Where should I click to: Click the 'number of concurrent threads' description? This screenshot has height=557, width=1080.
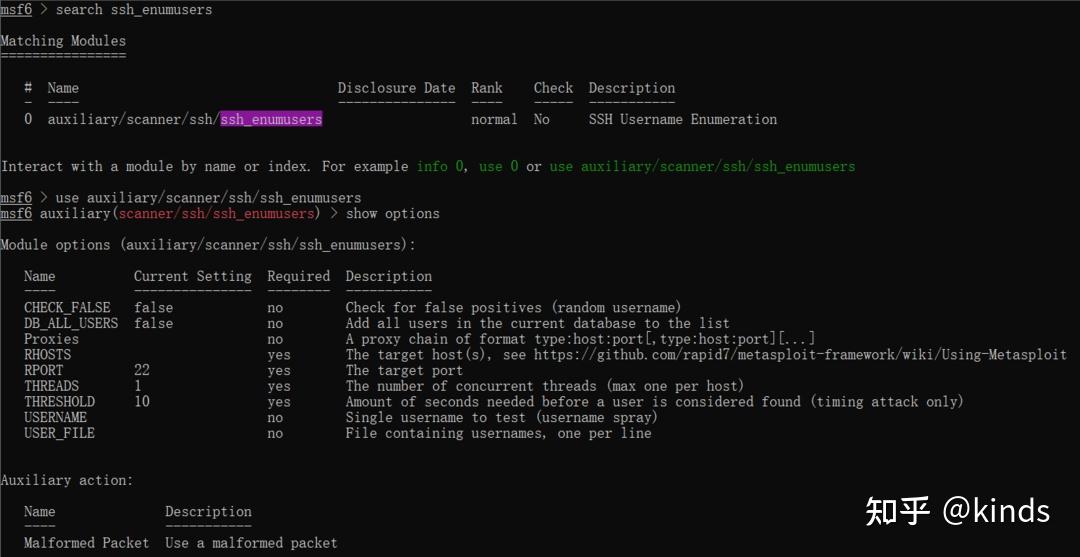click(545, 386)
